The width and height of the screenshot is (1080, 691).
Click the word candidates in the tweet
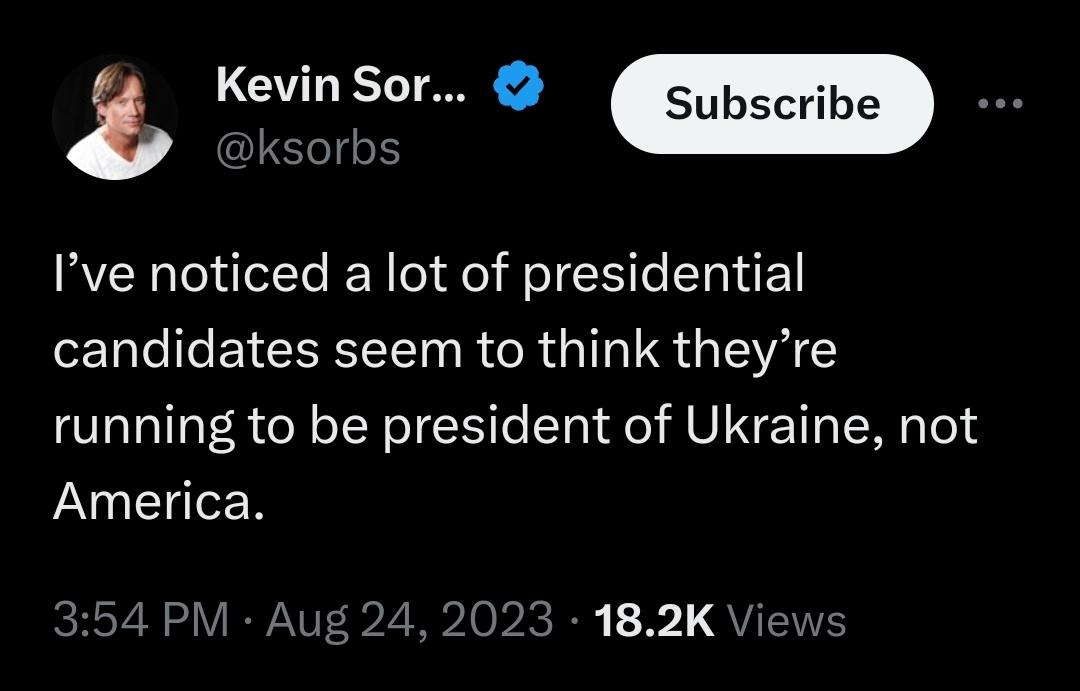187,350
